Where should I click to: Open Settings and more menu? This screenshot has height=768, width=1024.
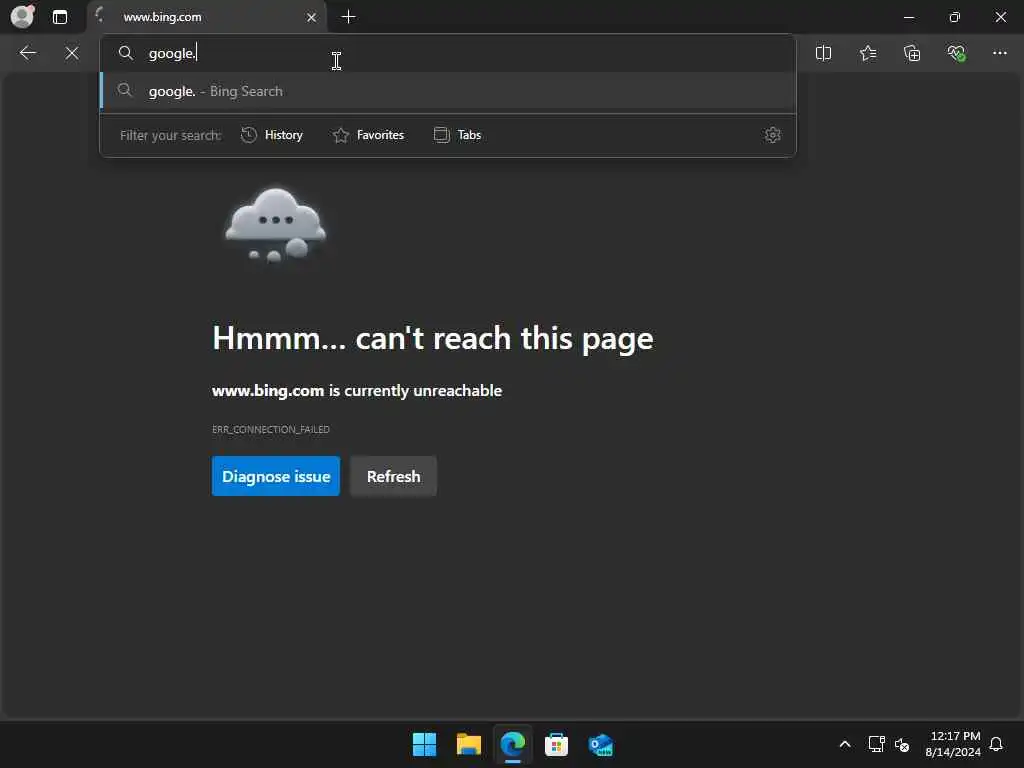point(1000,53)
